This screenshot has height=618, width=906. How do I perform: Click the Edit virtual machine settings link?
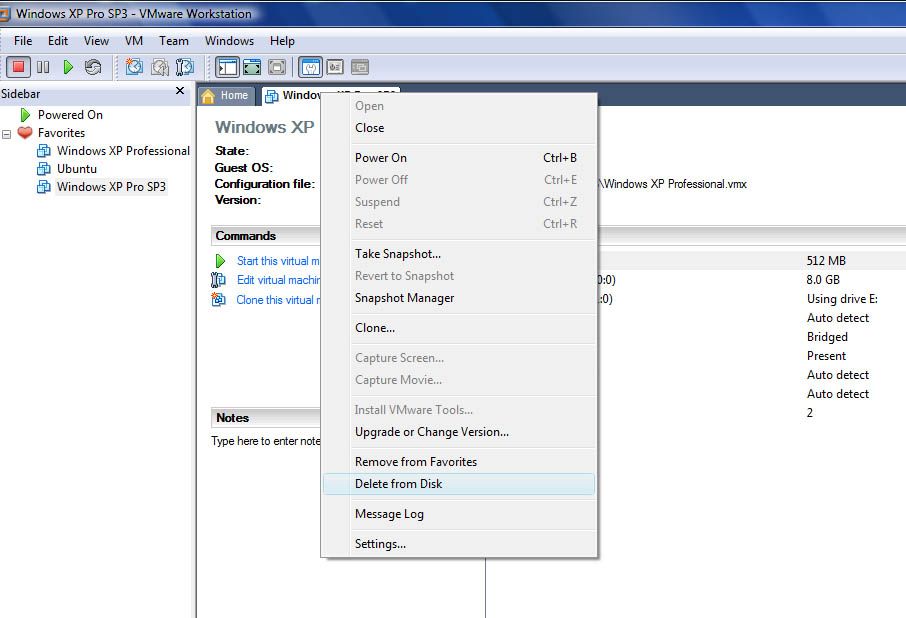(278, 280)
